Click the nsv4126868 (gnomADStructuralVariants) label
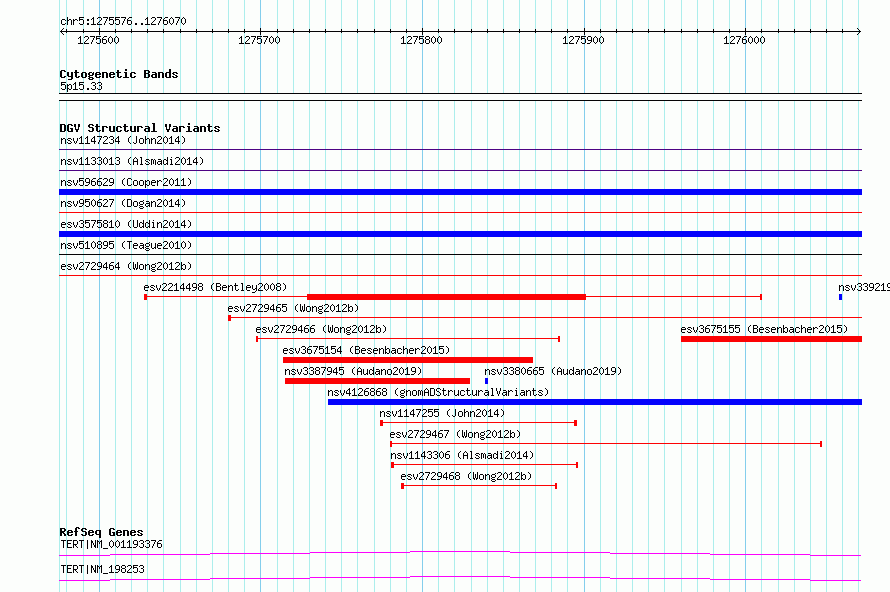The width and height of the screenshot is (890, 592). [x=438, y=392]
